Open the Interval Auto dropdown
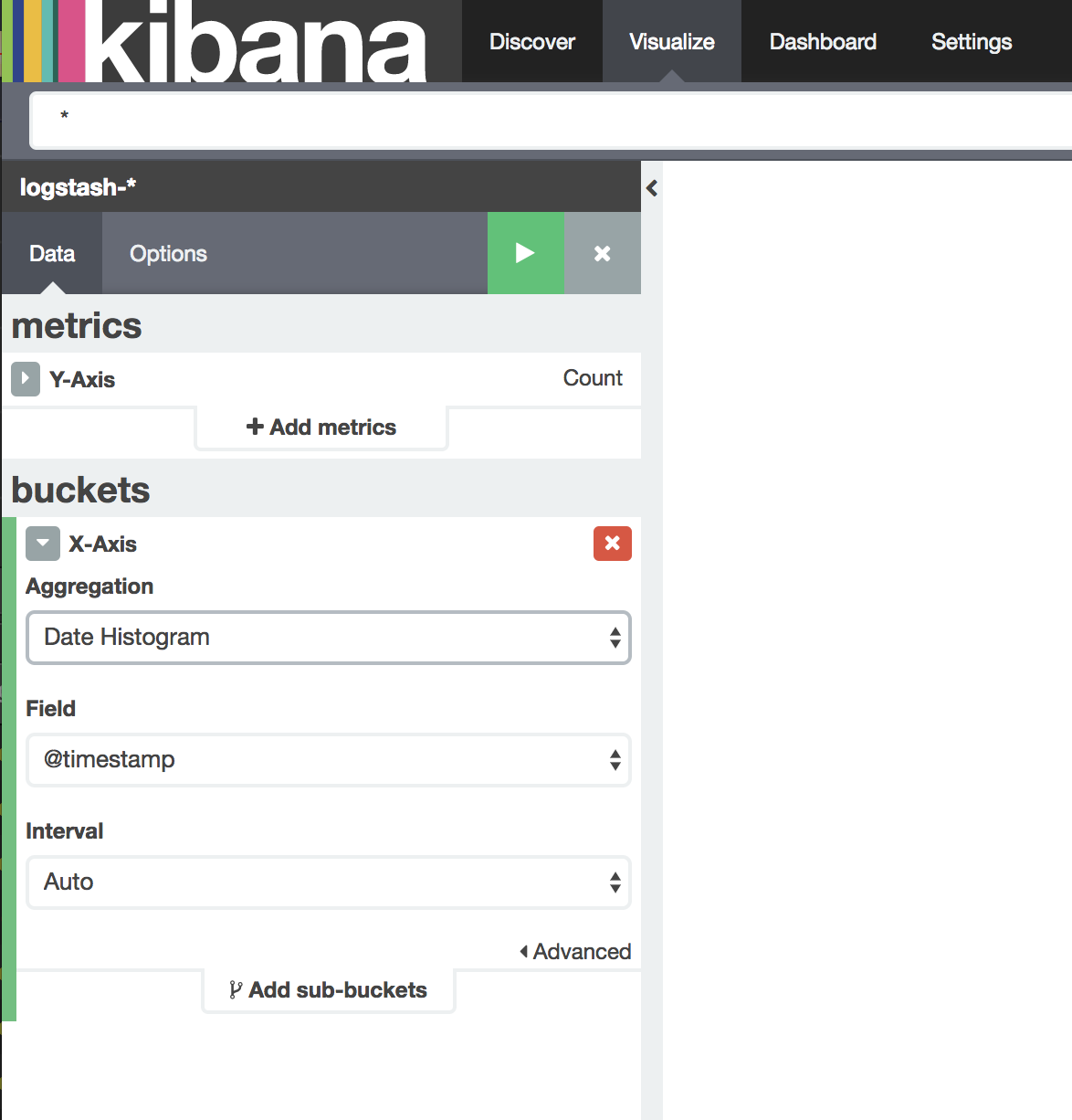The image size is (1072, 1120). coord(329,882)
